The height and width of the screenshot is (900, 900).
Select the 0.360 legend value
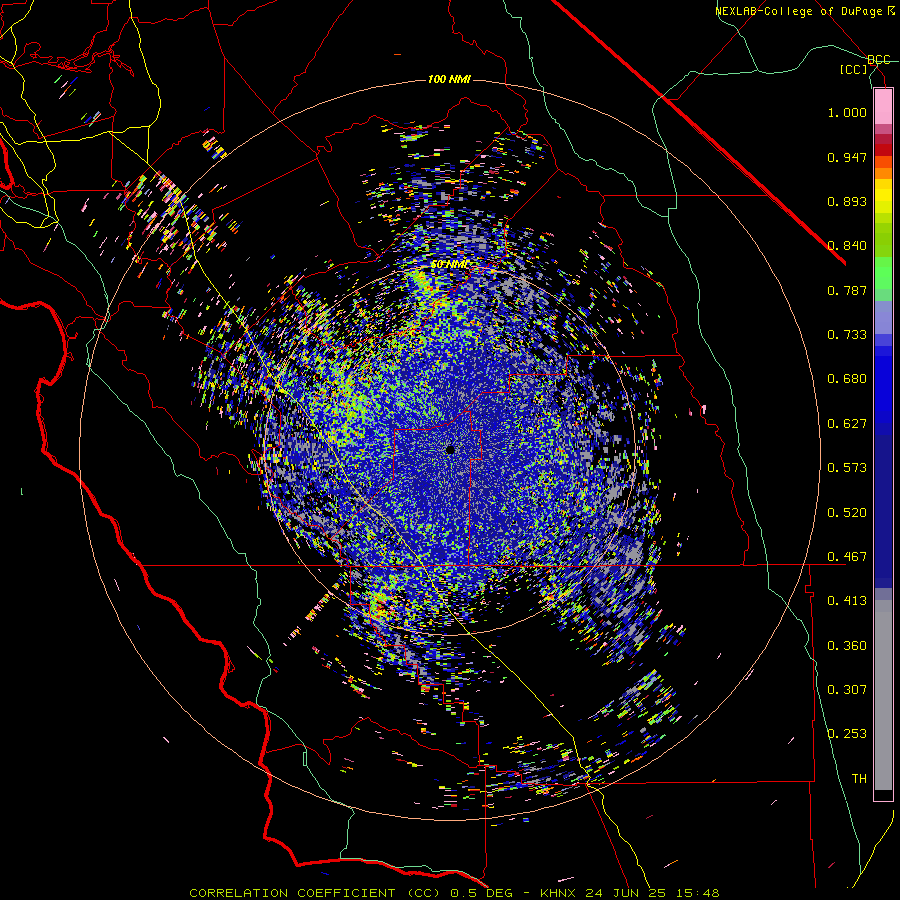pyautogui.click(x=847, y=646)
